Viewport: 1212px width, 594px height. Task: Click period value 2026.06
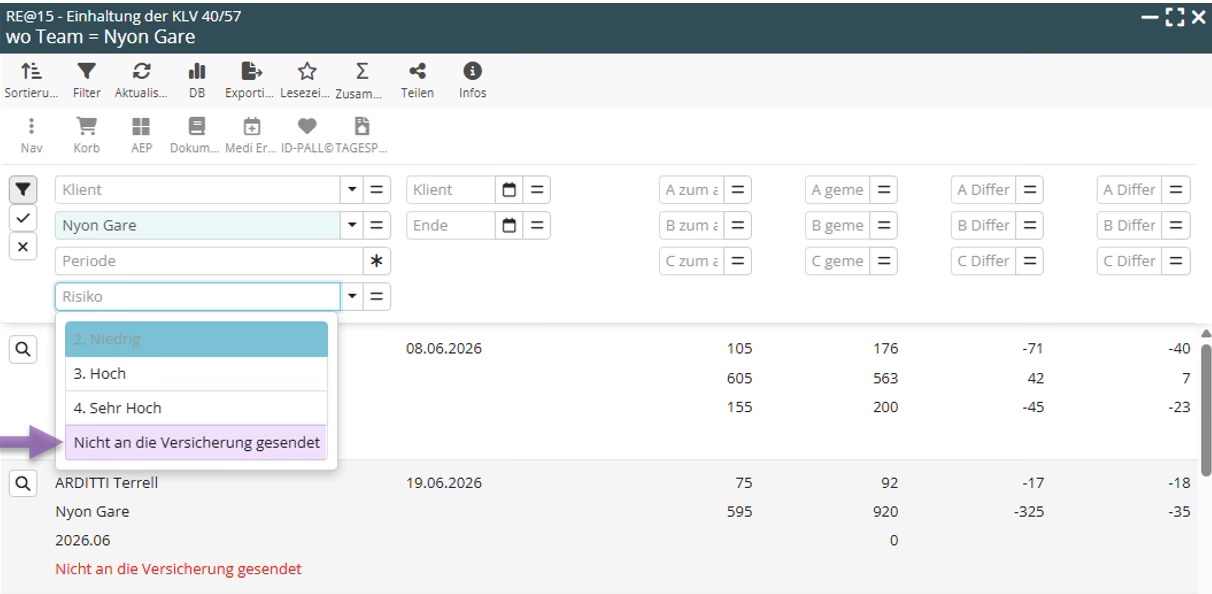tap(82, 540)
